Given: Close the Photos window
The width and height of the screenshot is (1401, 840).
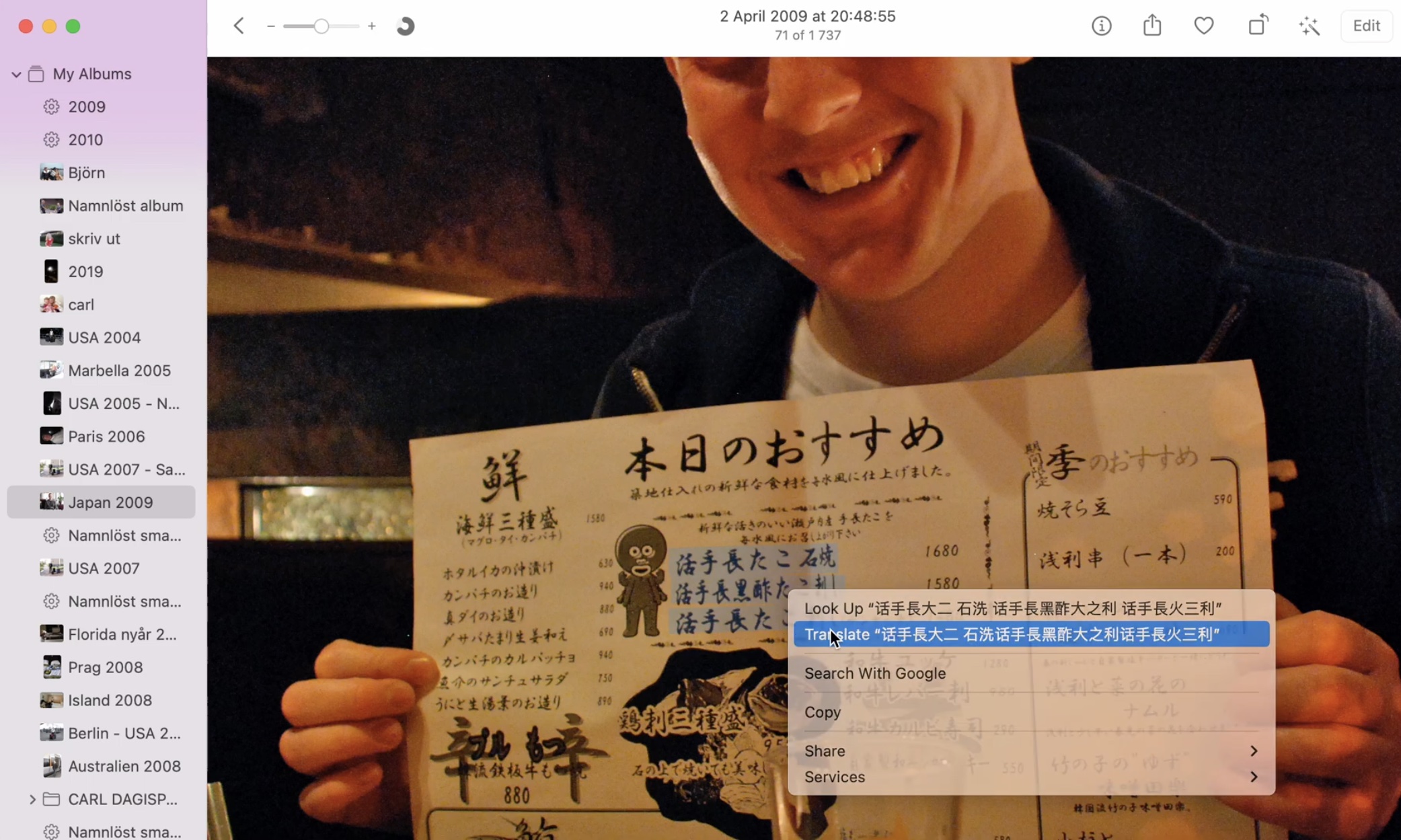Looking at the screenshot, I should 26,26.
